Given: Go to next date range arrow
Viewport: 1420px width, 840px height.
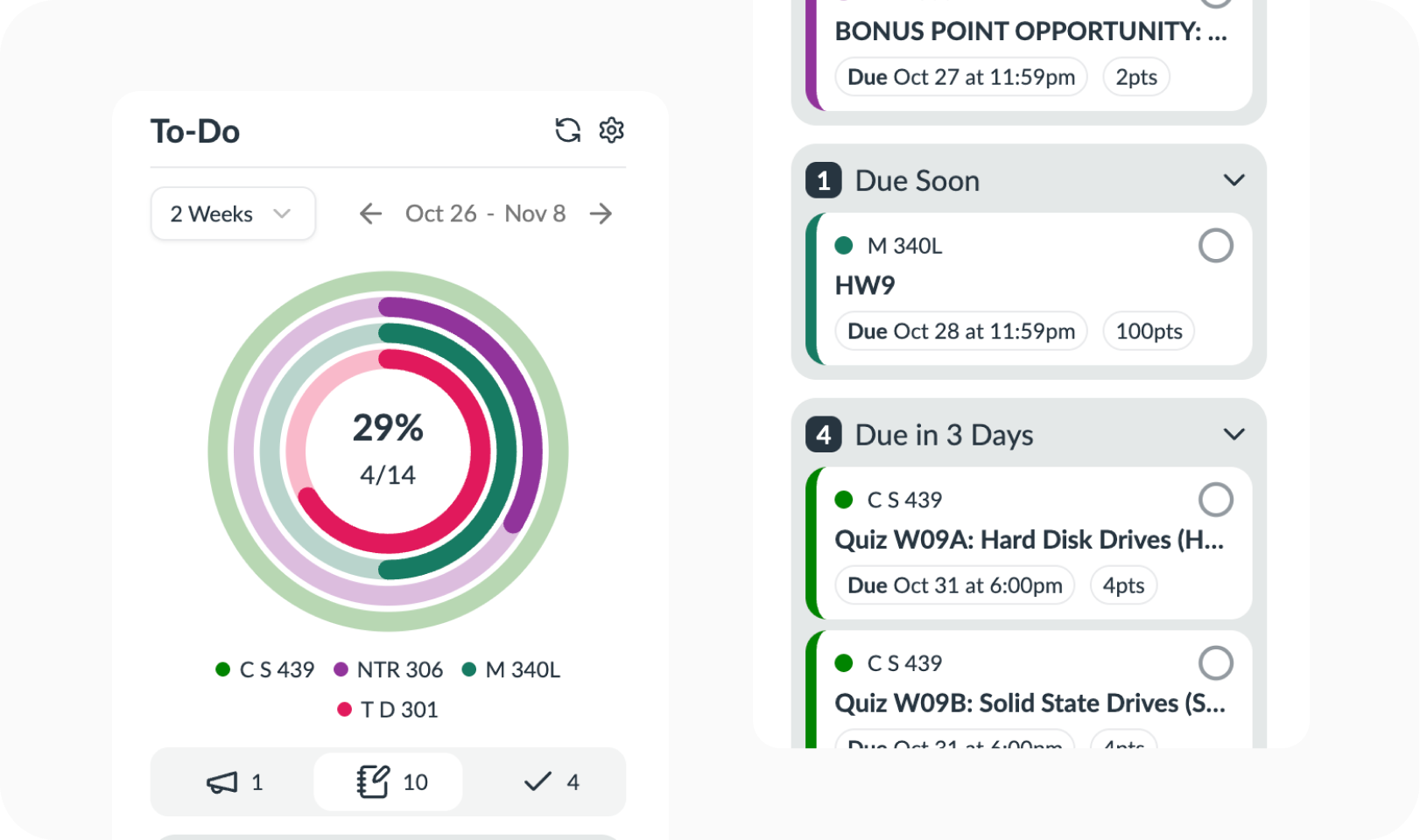Looking at the screenshot, I should pos(601,213).
